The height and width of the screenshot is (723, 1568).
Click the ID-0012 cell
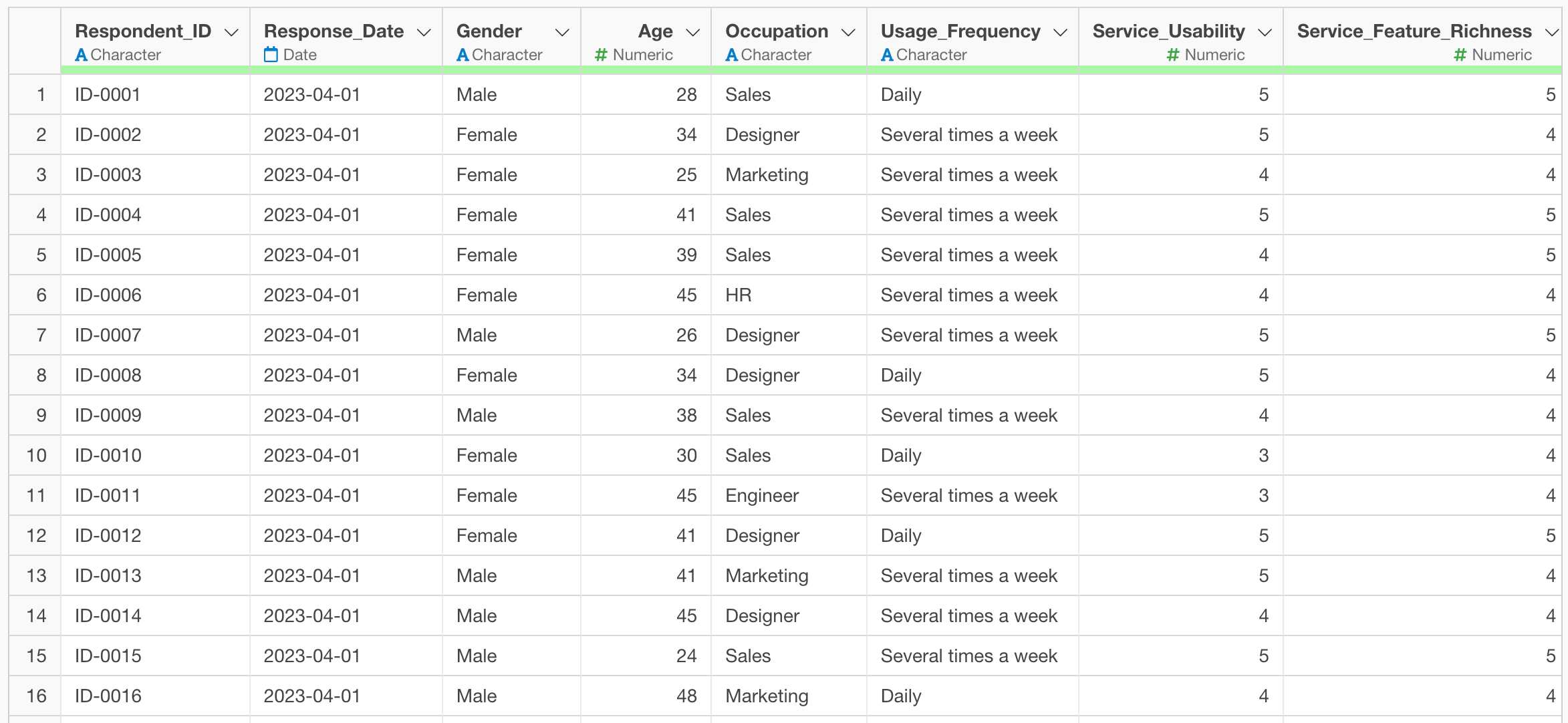(108, 536)
